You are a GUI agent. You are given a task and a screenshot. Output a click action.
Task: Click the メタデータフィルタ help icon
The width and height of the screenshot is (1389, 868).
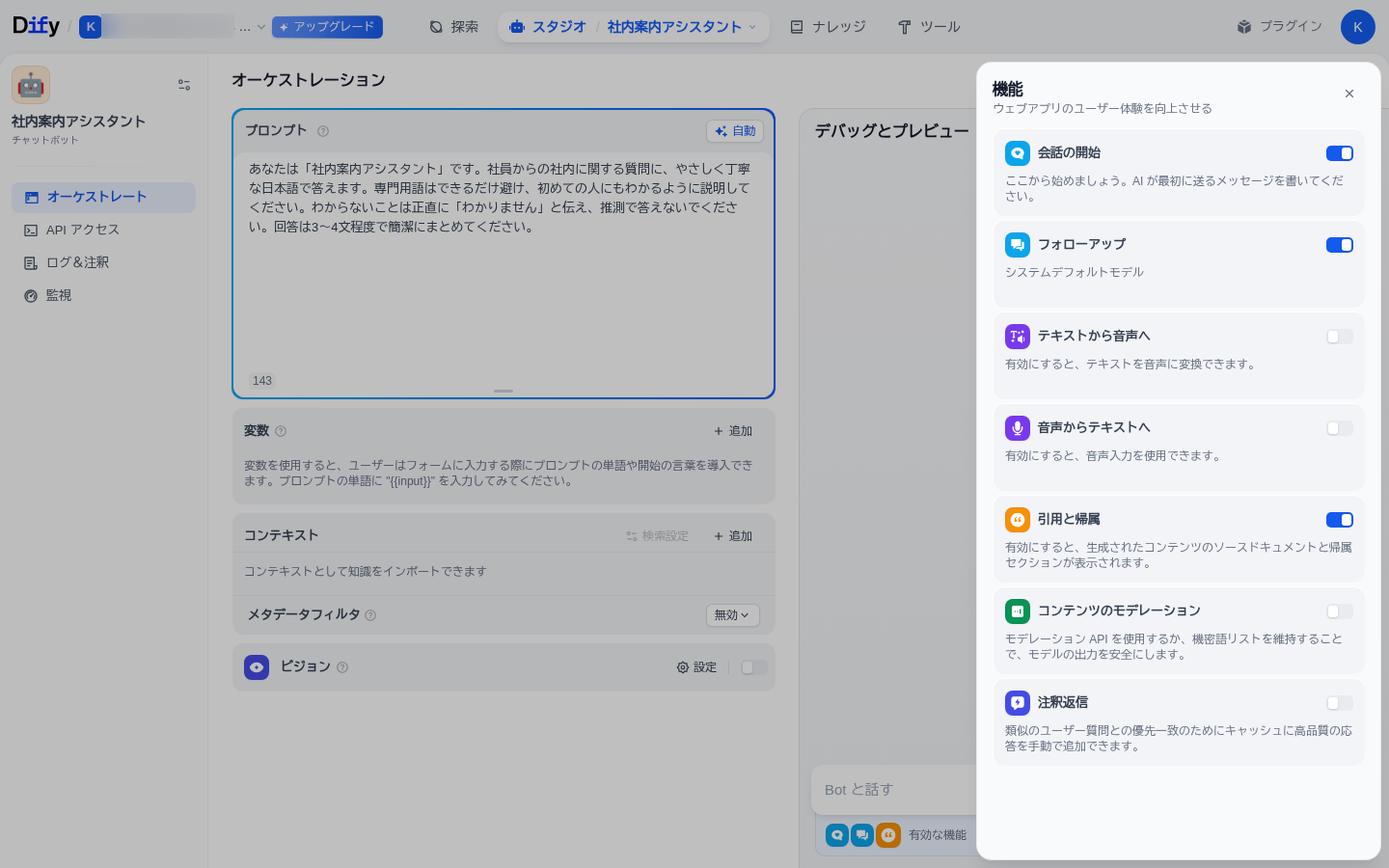(370, 615)
